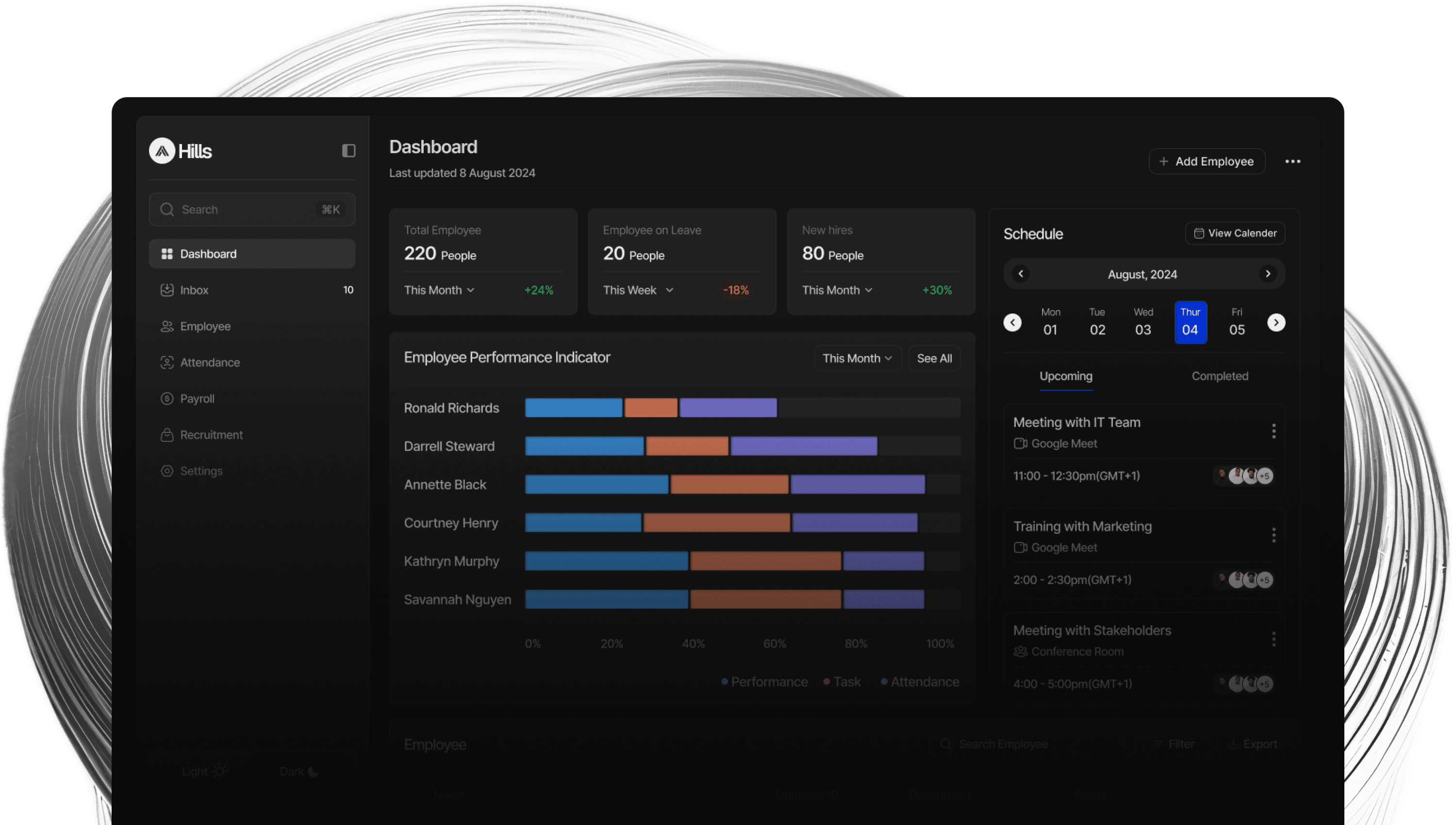Viewport: 1456px width, 825px height.
Task: Select Thur 04 in the calendar
Action: [1191, 322]
